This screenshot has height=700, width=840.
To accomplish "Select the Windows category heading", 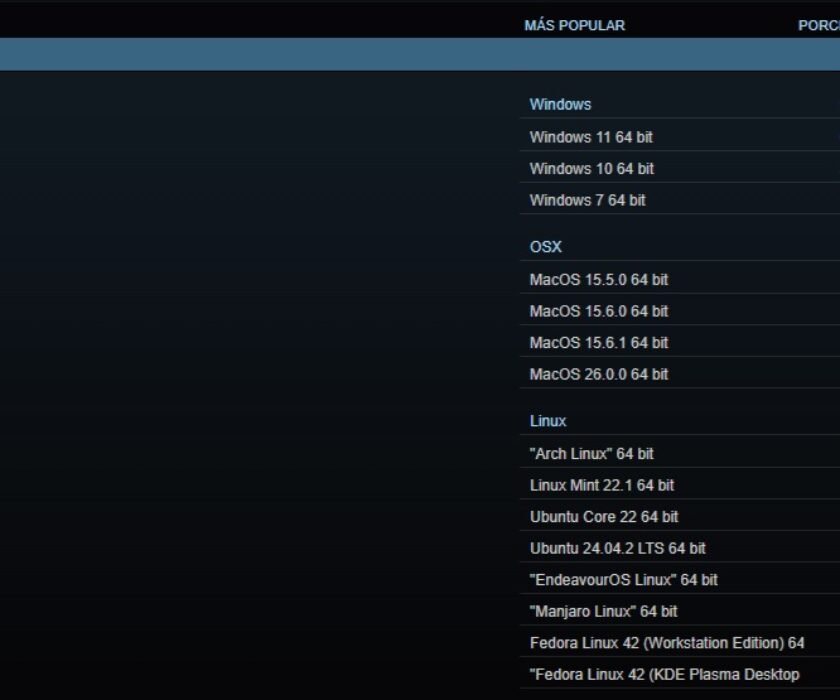I will point(560,104).
